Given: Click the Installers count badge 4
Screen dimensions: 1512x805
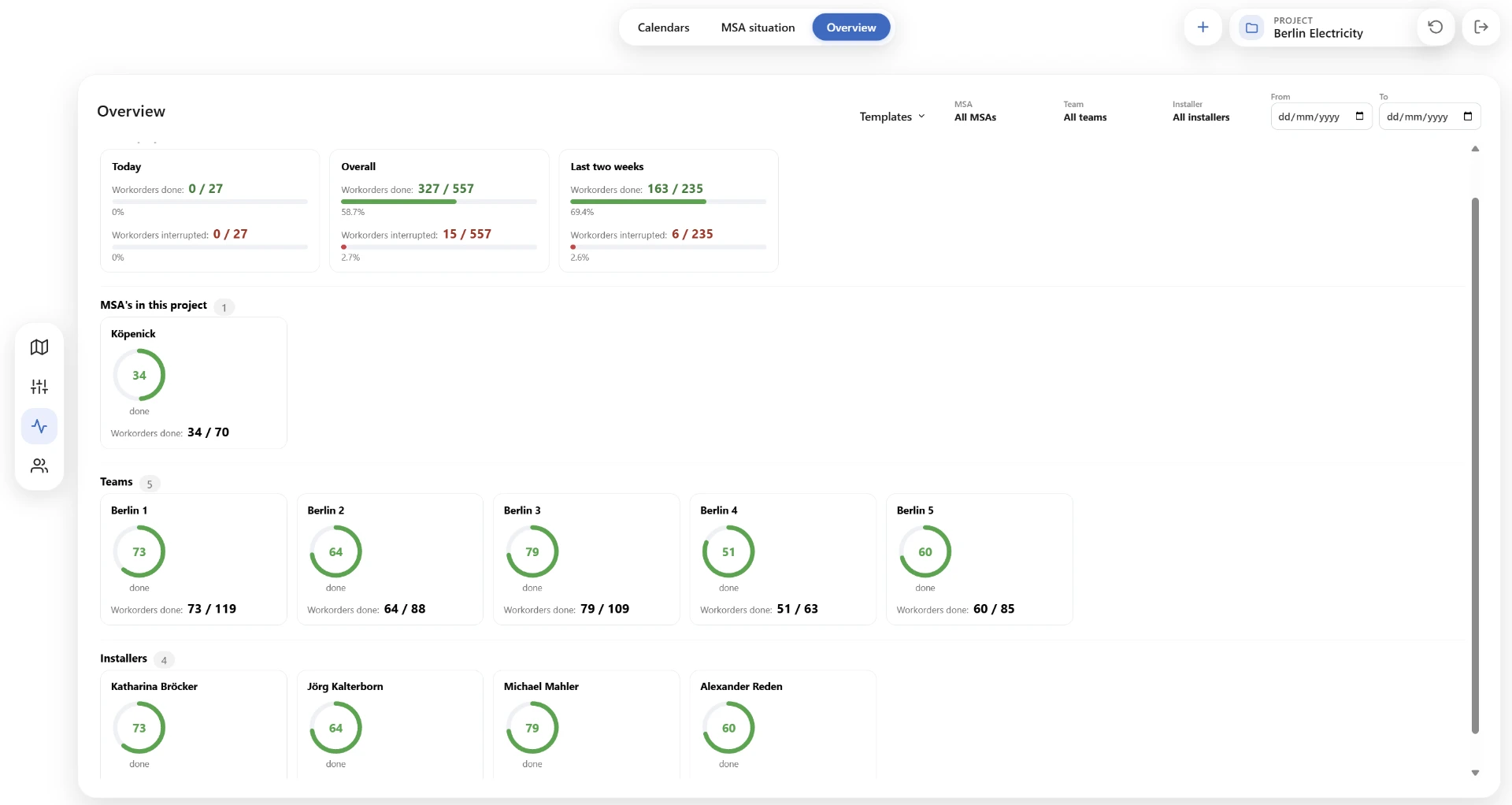Looking at the screenshot, I should (x=164, y=660).
